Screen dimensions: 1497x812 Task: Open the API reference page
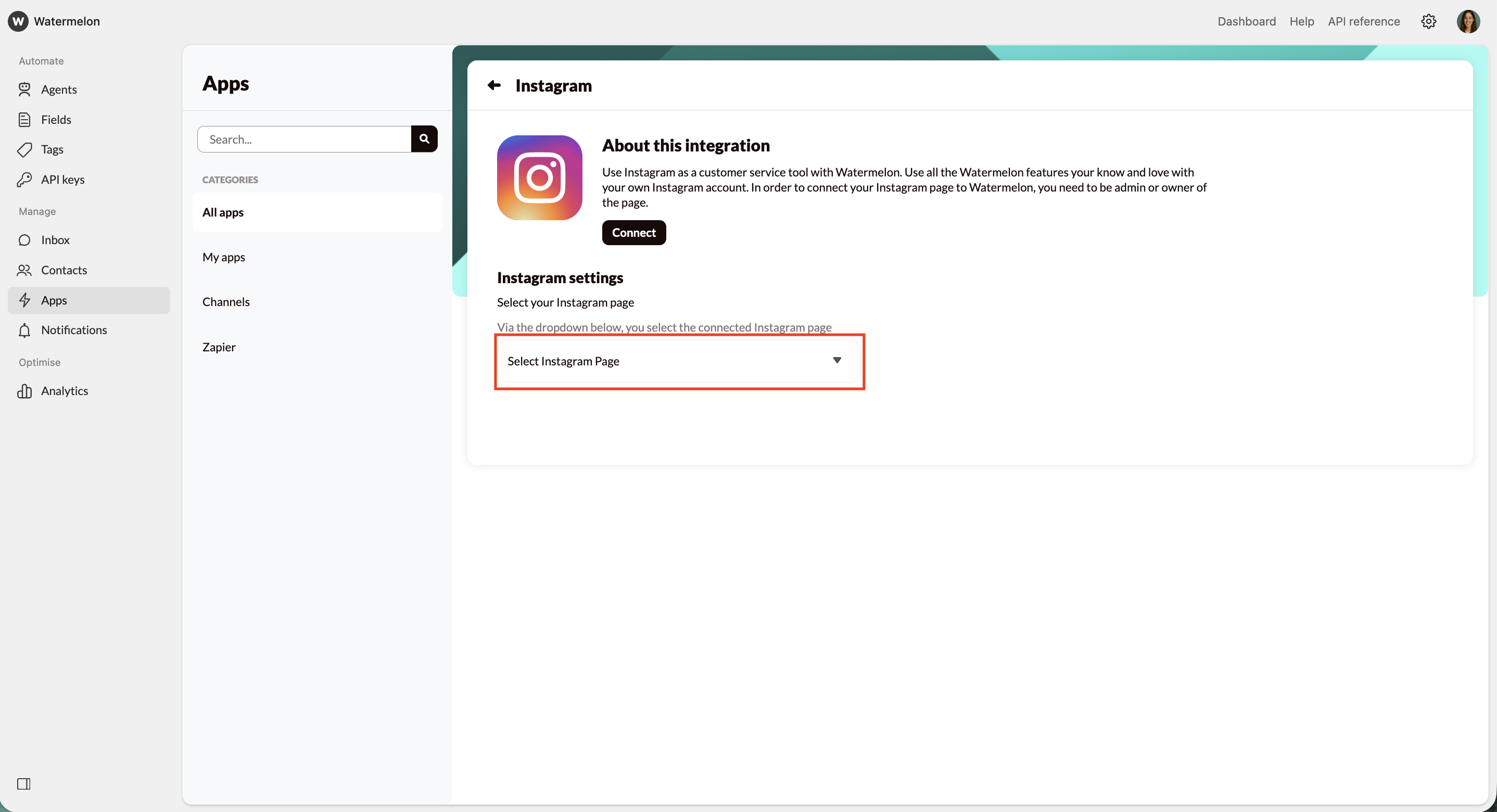[x=1363, y=21]
